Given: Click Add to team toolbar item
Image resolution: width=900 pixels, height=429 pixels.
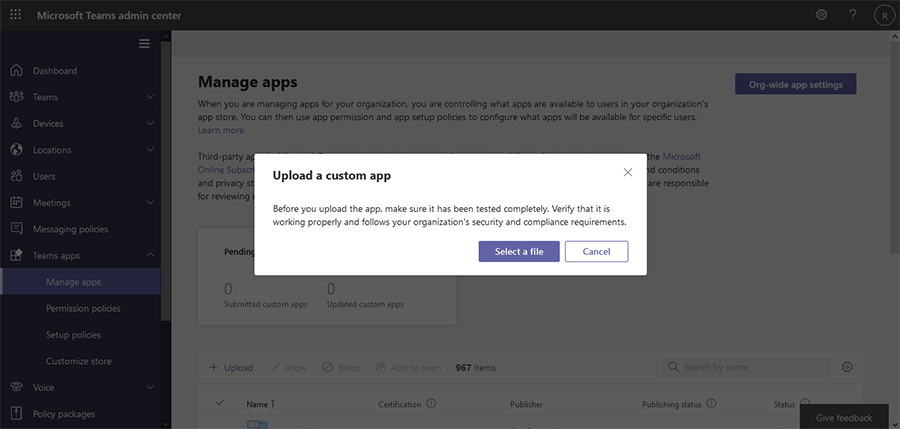Looking at the screenshot, I should pyautogui.click(x=408, y=368).
